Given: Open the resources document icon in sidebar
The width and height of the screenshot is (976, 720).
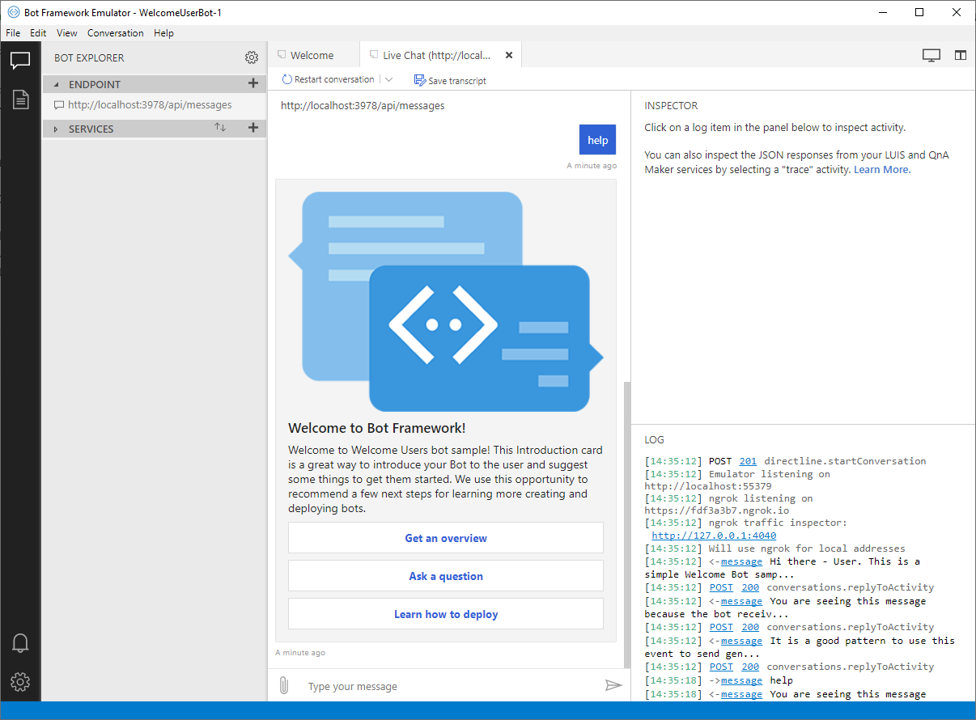Looking at the screenshot, I should pyautogui.click(x=20, y=99).
